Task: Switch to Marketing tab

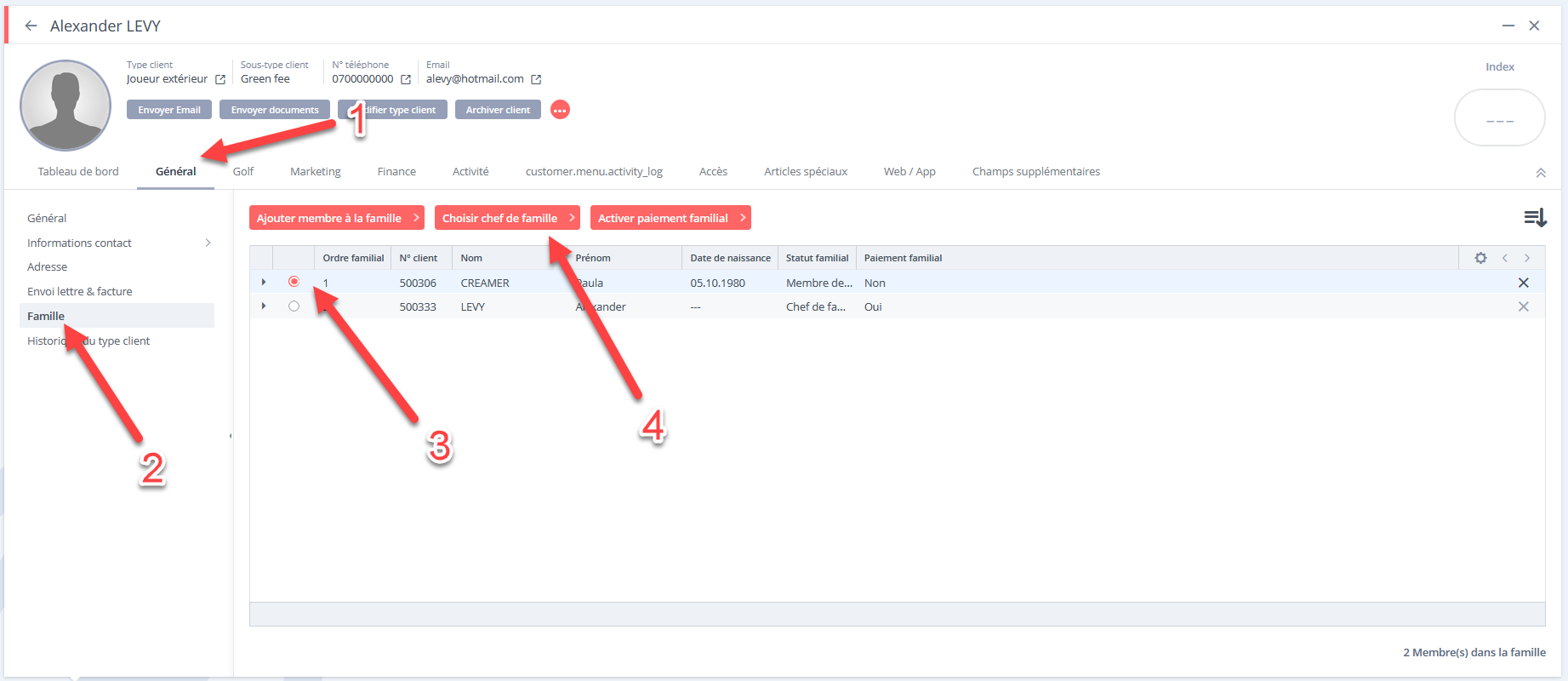Action: 316,171
